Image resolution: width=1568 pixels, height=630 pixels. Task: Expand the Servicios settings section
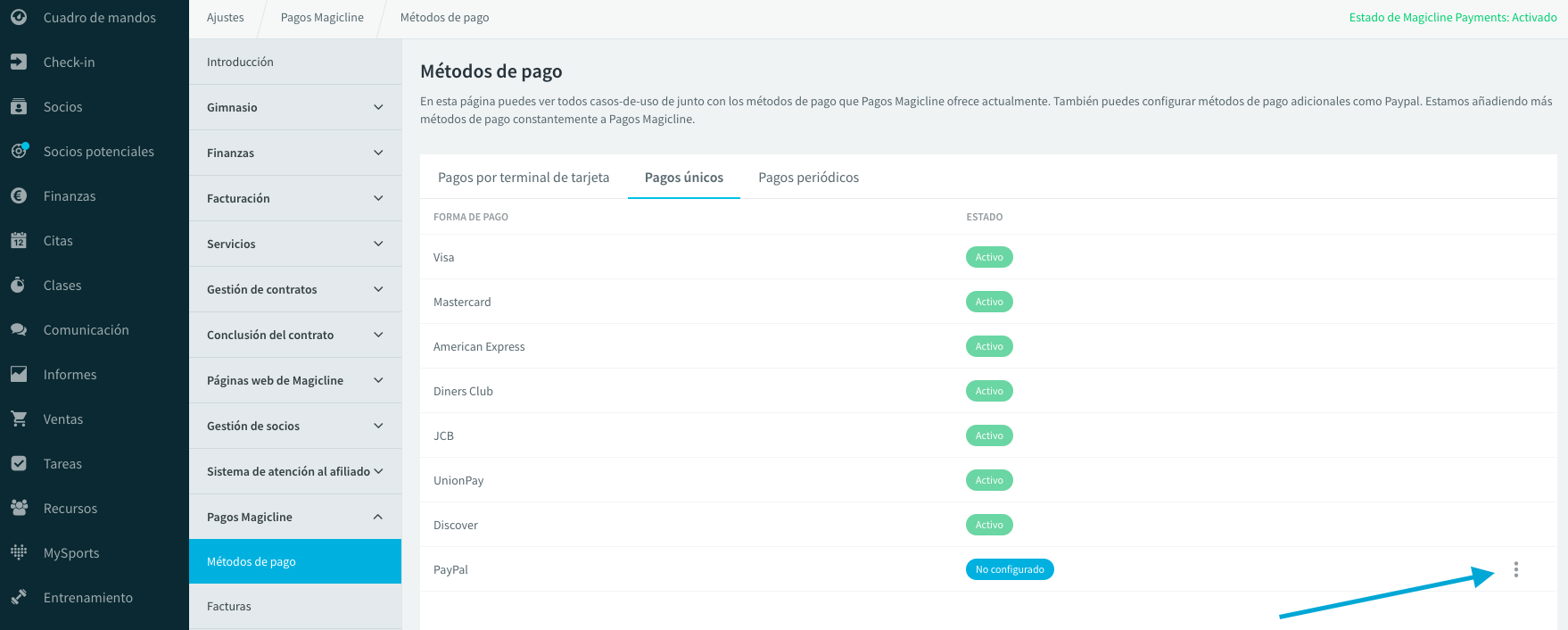pos(295,244)
